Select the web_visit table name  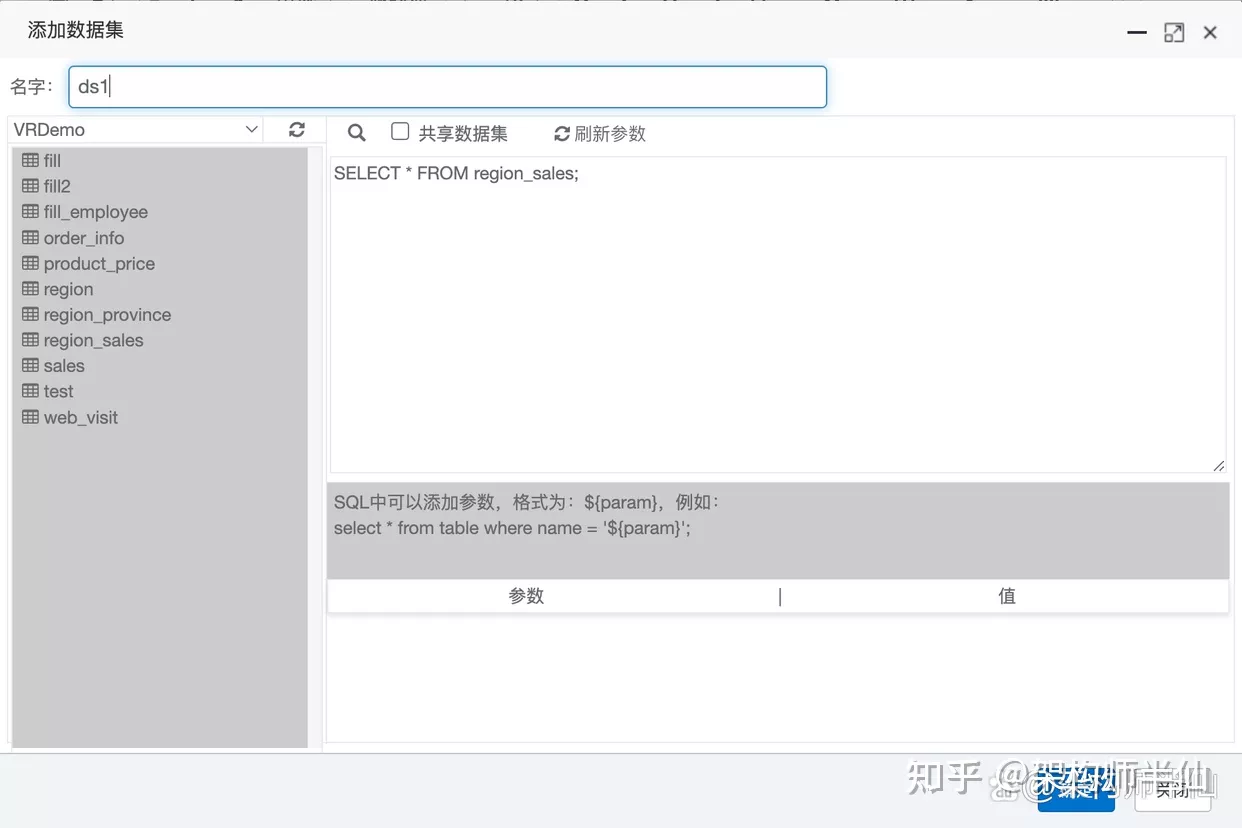pyautogui.click(x=81, y=417)
